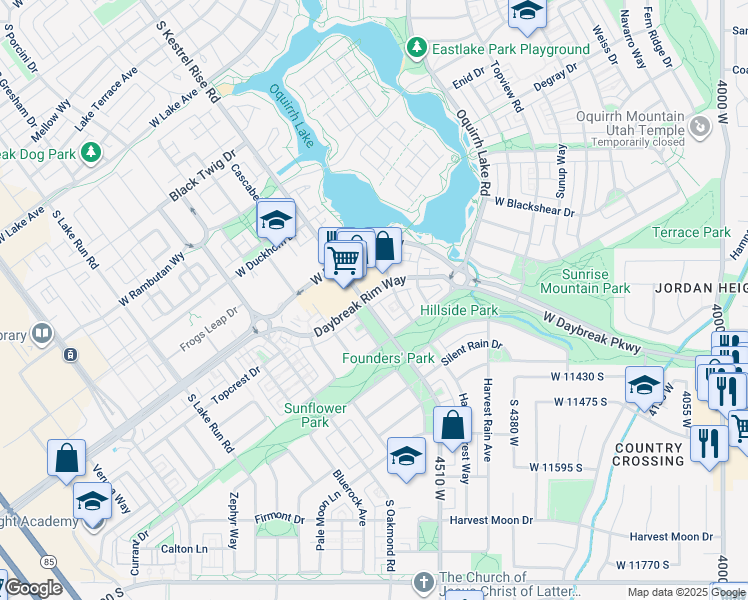748x600 pixels.
Task: Open the library marker icon
Action: pos(42,333)
